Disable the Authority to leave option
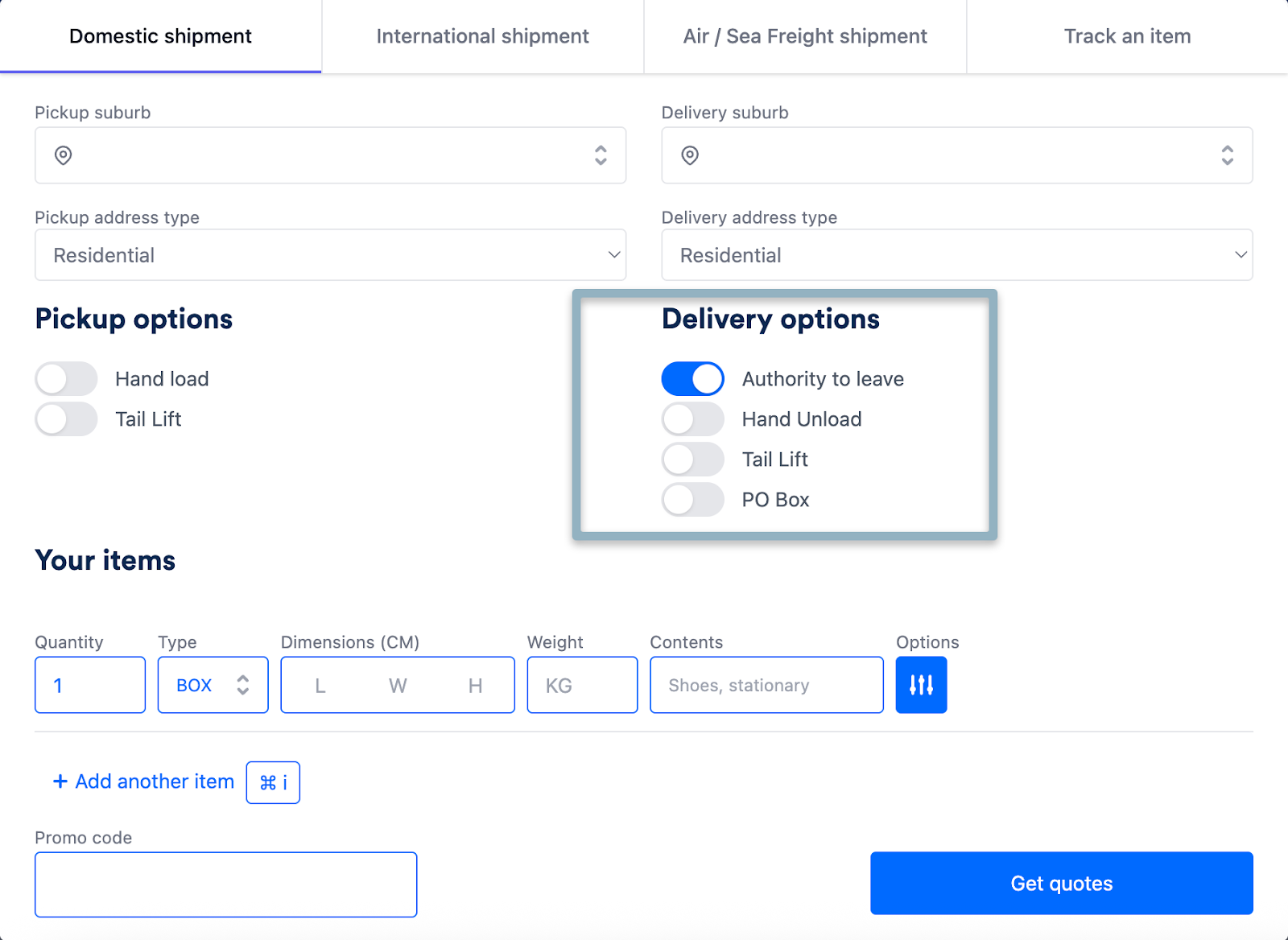The image size is (1288, 940). pos(692,378)
